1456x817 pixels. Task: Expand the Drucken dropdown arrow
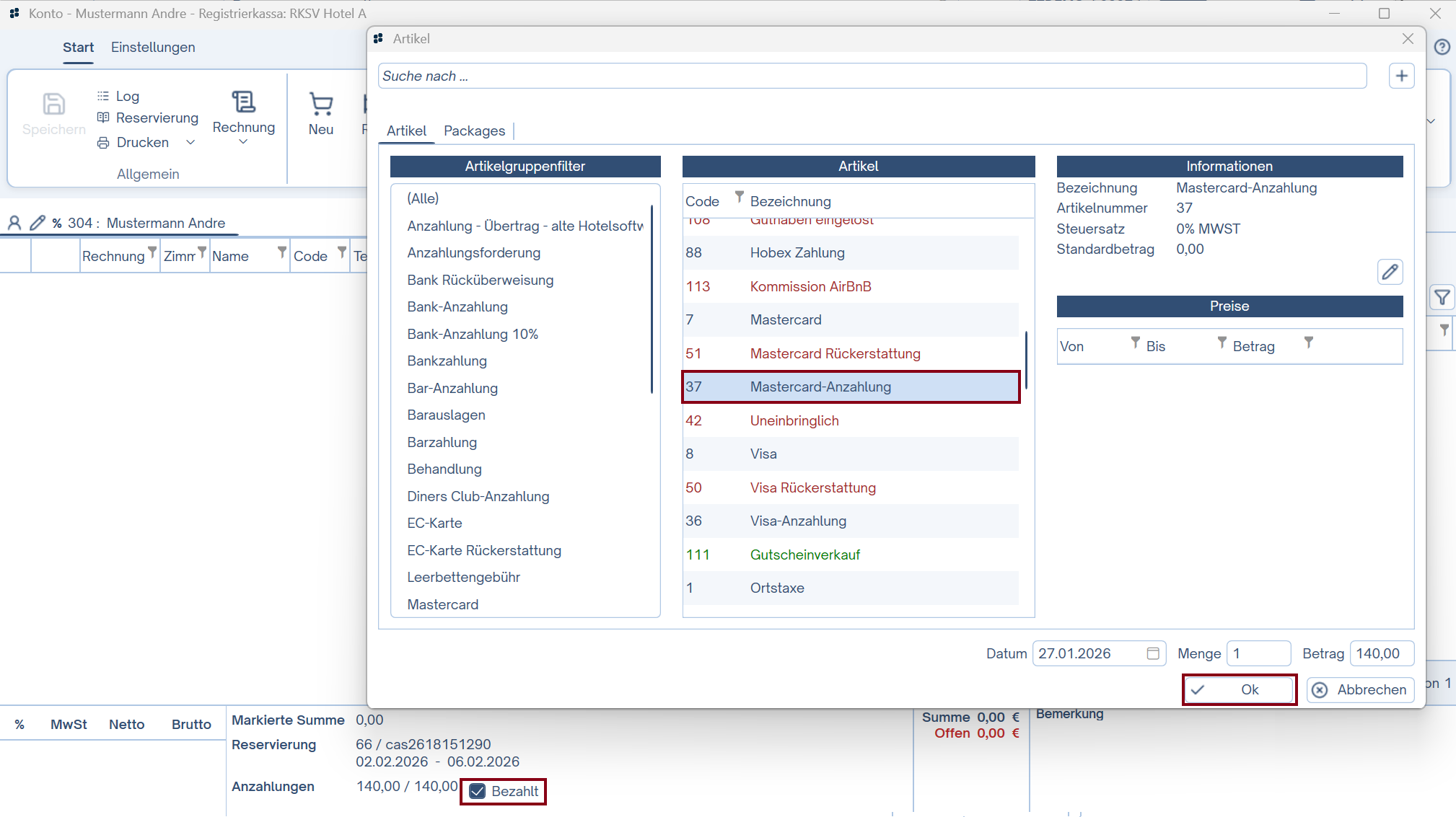click(190, 142)
